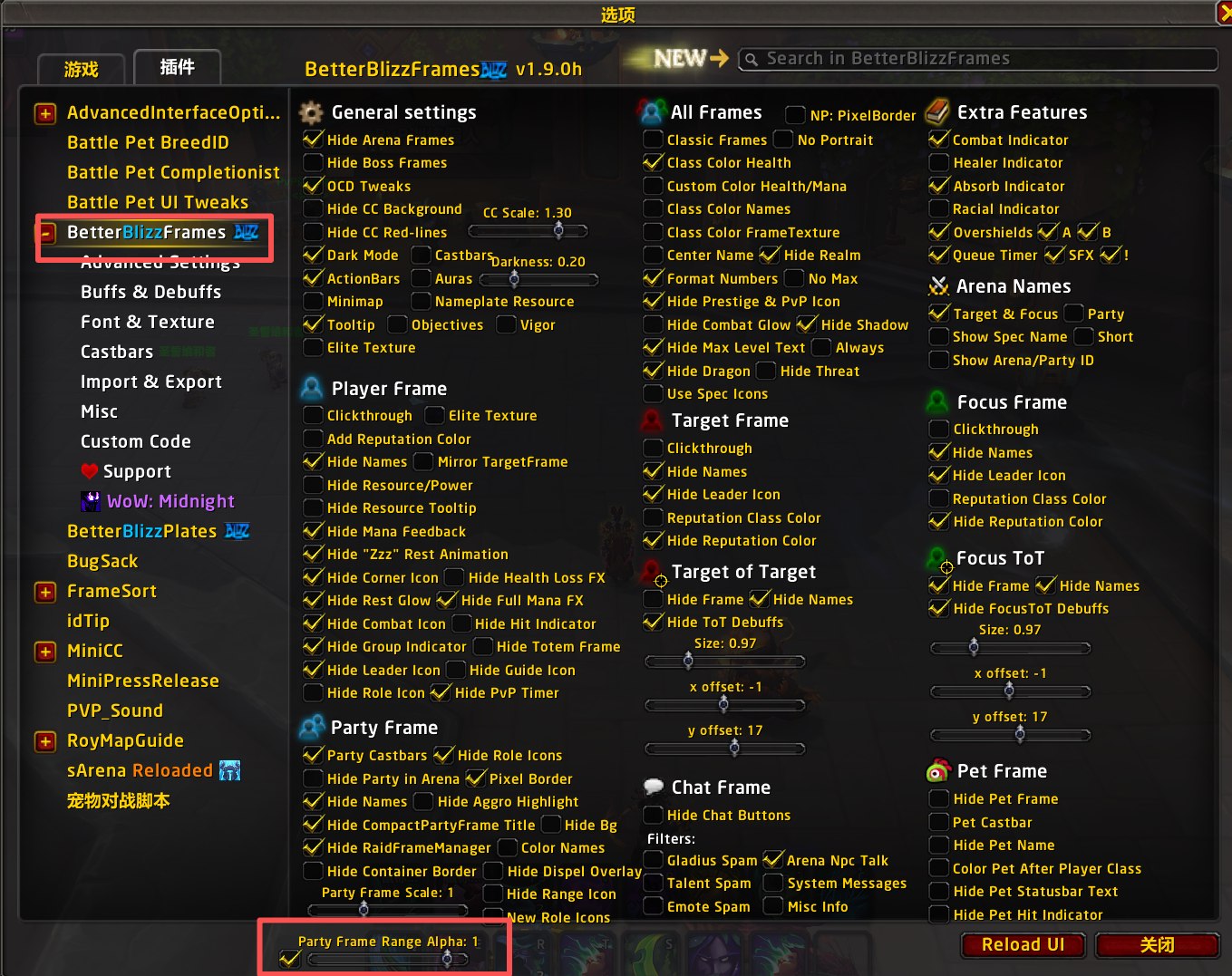Toggle the Hide Pet Frame checkbox
Image resolution: width=1232 pixels, height=976 pixels.
tap(939, 798)
